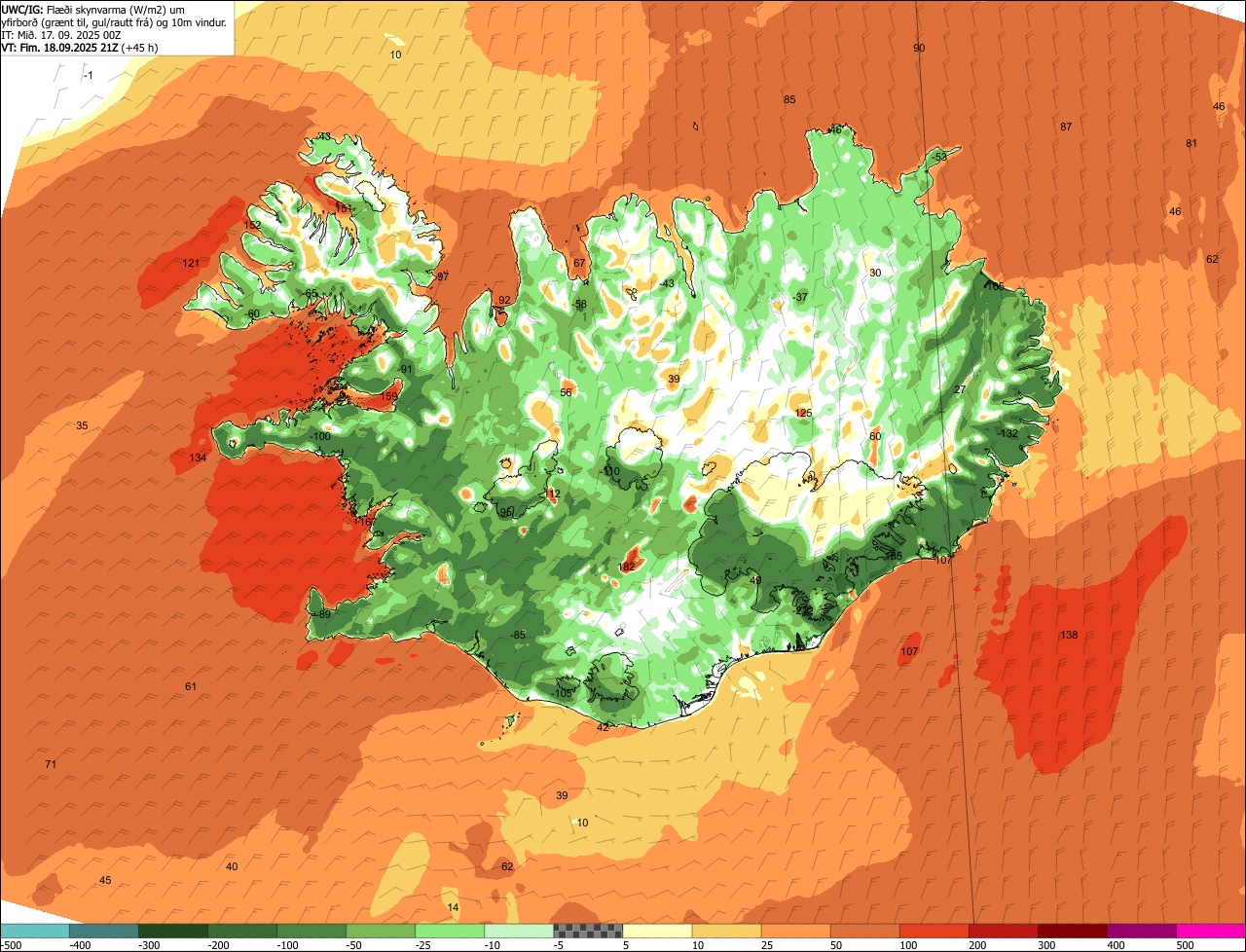
Task: Click the '14' value at the bottom of the map
Action: 453,907
